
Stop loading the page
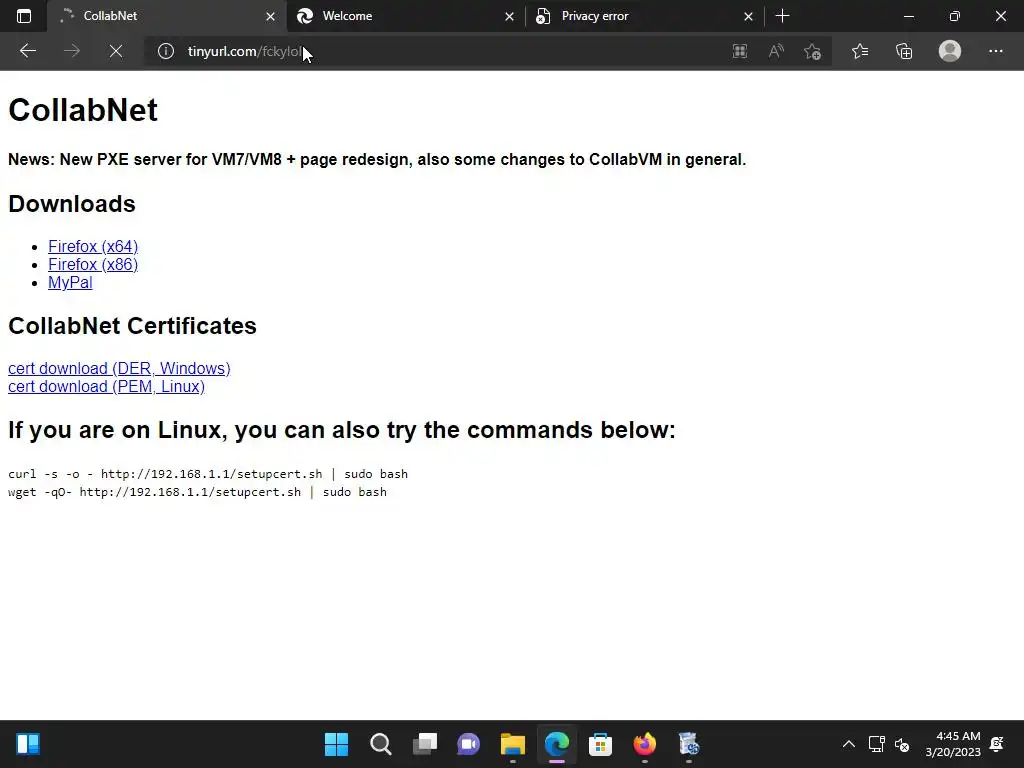pyautogui.click(x=116, y=51)
